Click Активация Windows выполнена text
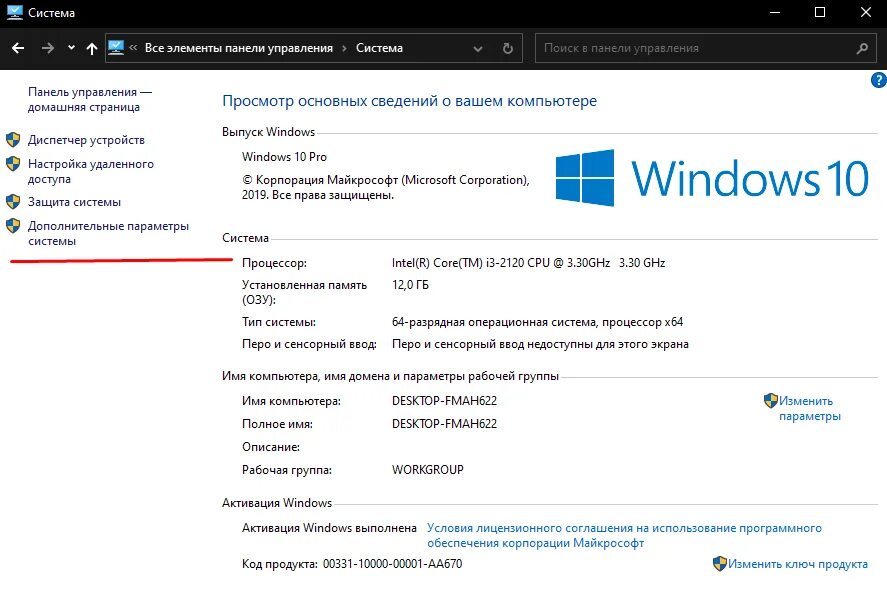 click(329, 528)
